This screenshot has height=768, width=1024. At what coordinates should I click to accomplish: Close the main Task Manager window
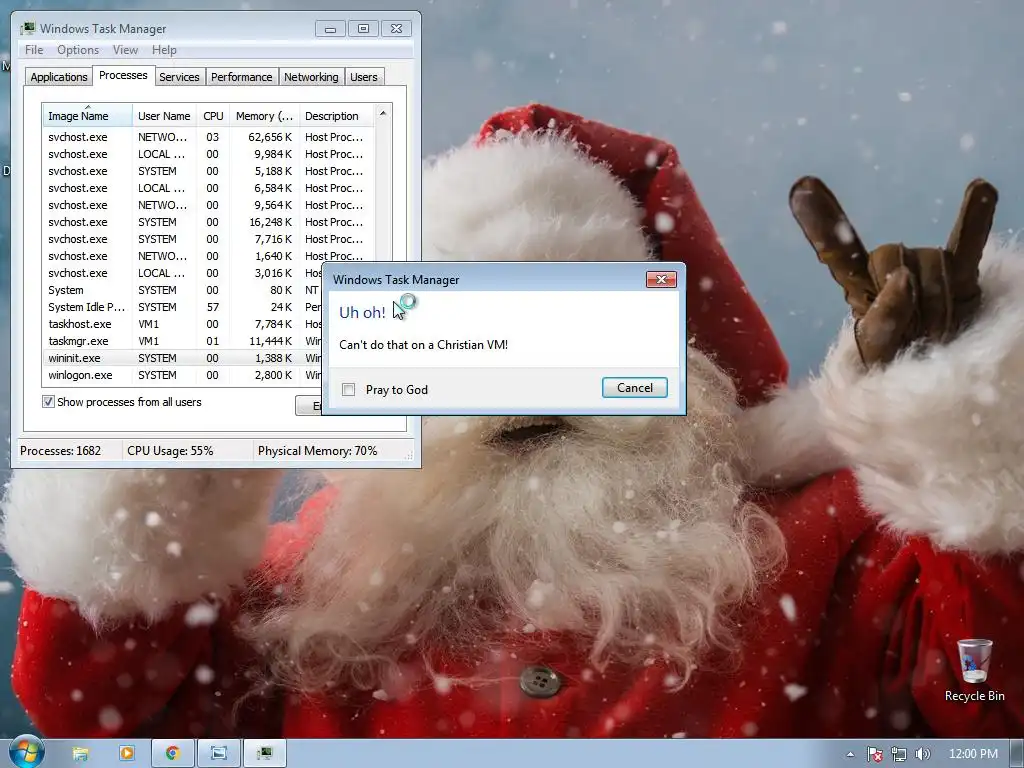(x=396, y=29)
